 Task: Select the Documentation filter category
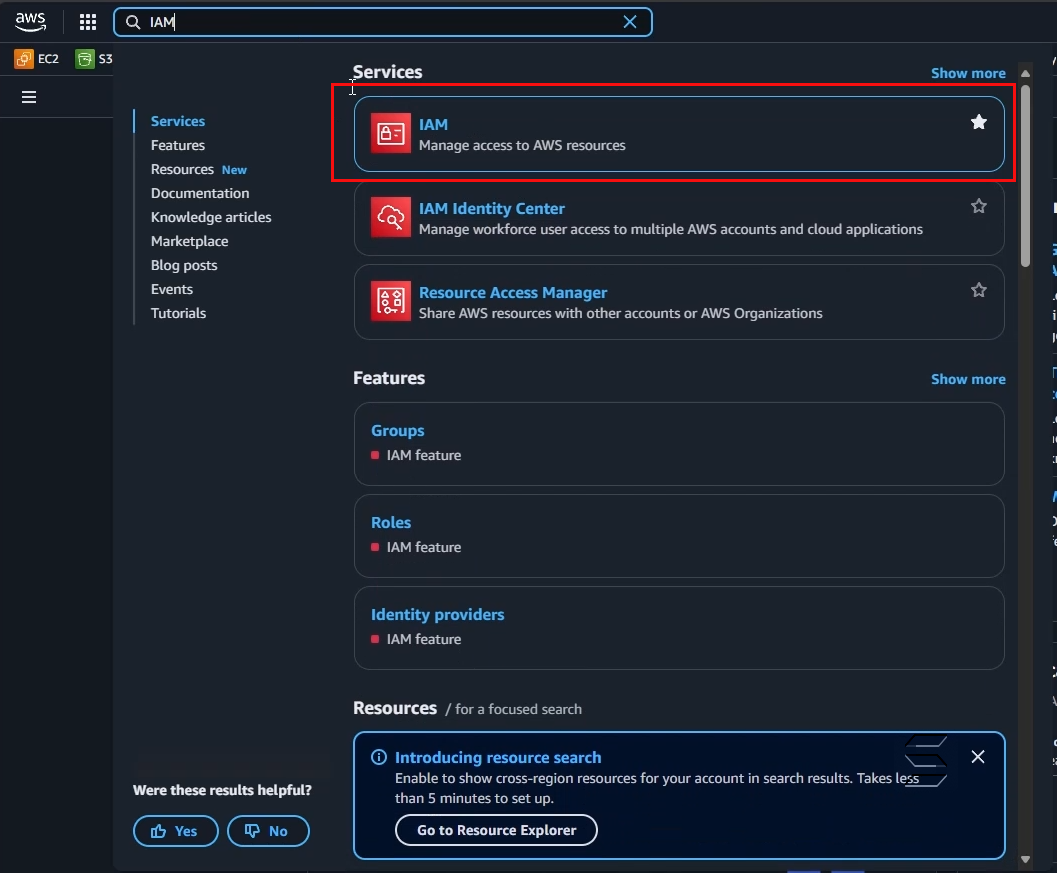pos(200,193)
